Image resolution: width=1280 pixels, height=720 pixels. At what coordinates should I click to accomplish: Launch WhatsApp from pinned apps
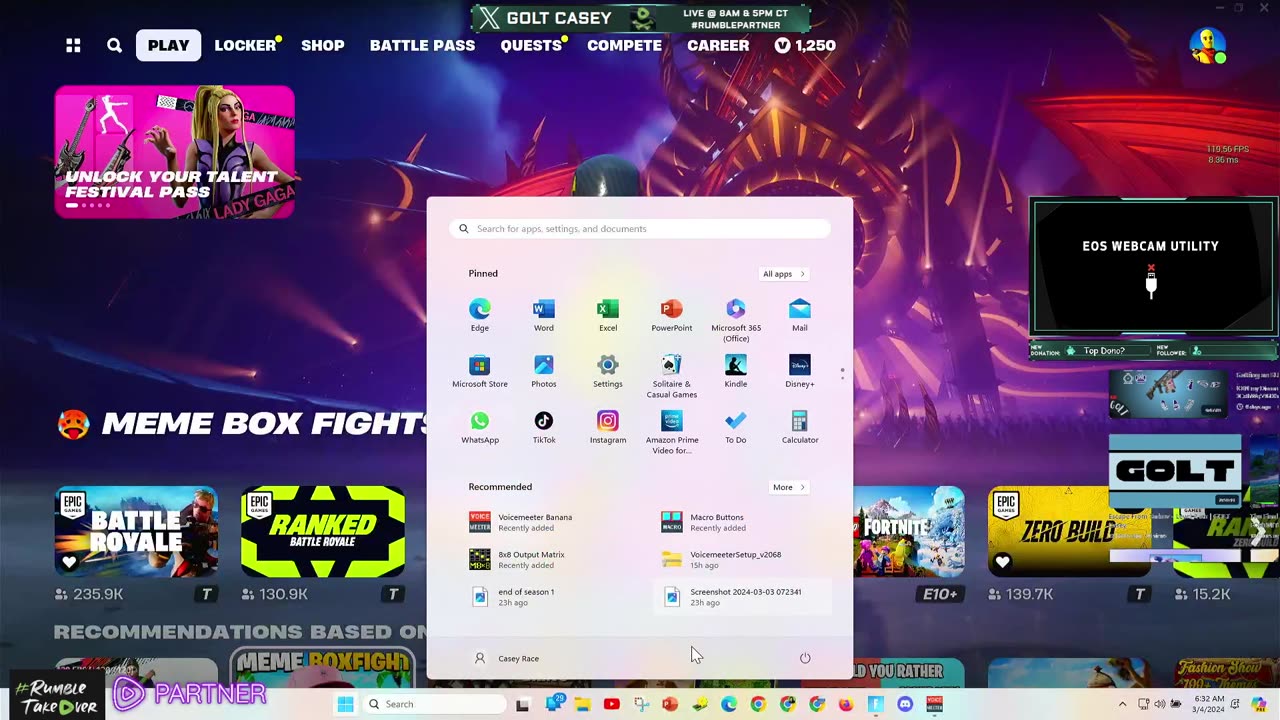coord(480,427)
